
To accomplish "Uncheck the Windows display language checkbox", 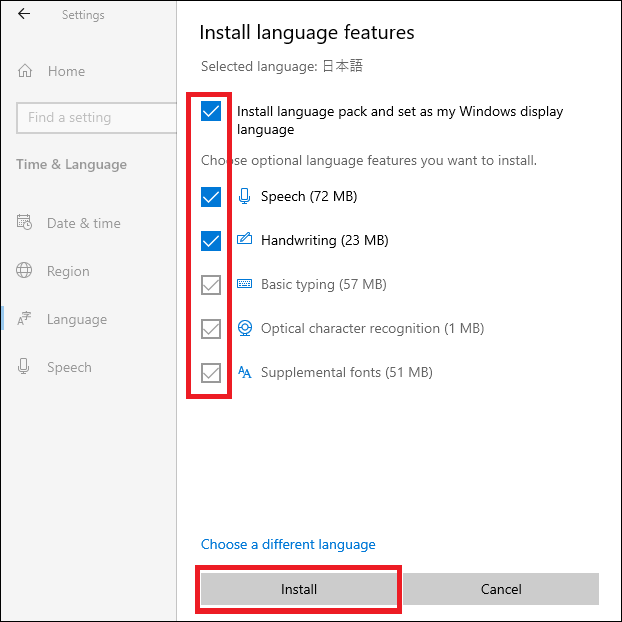I will point(211,112).
